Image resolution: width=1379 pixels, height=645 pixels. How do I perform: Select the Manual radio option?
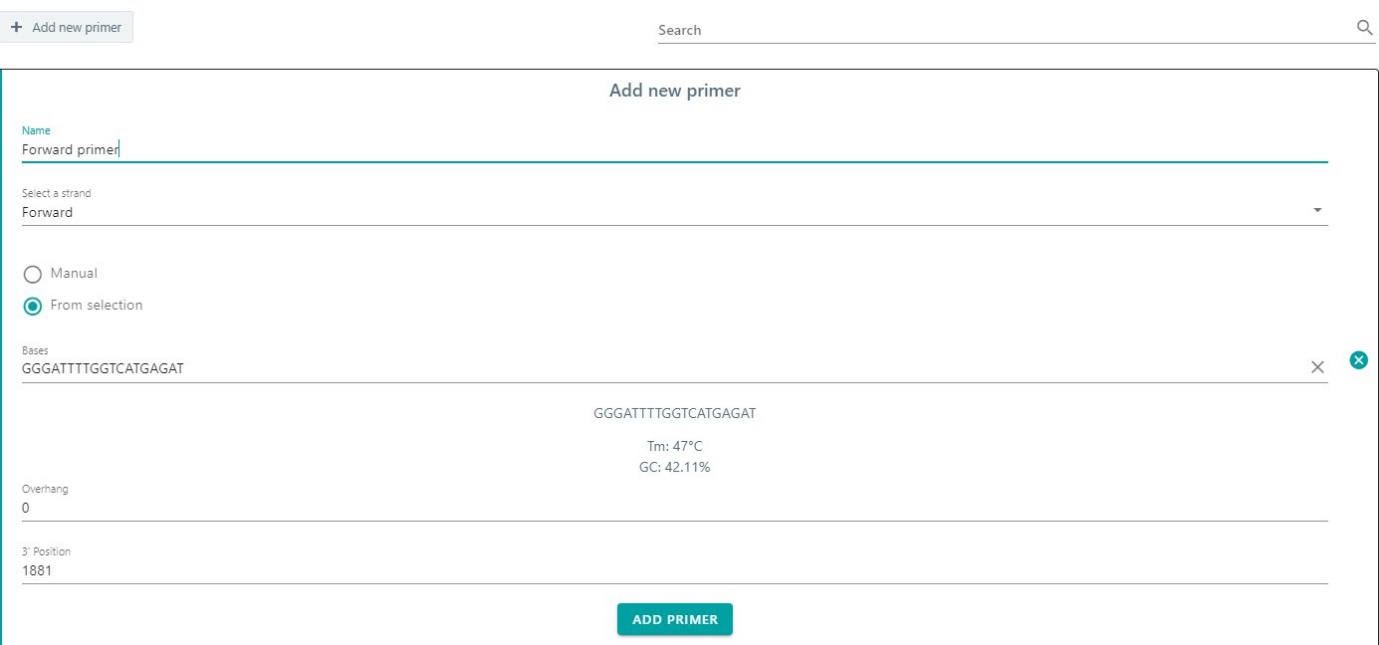coord(32,274)
